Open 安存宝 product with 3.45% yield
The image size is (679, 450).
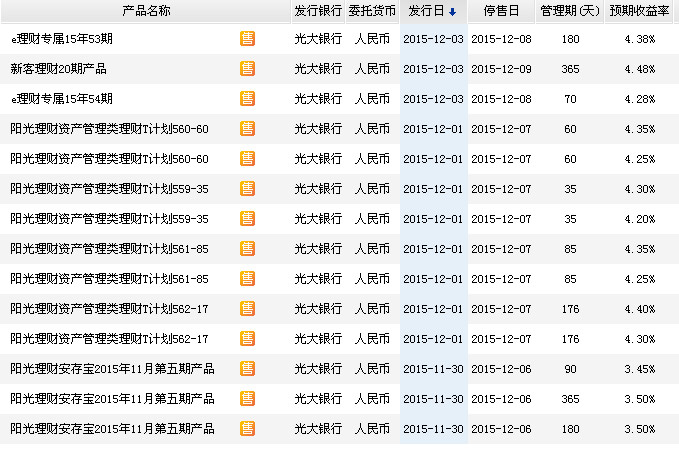113,369
